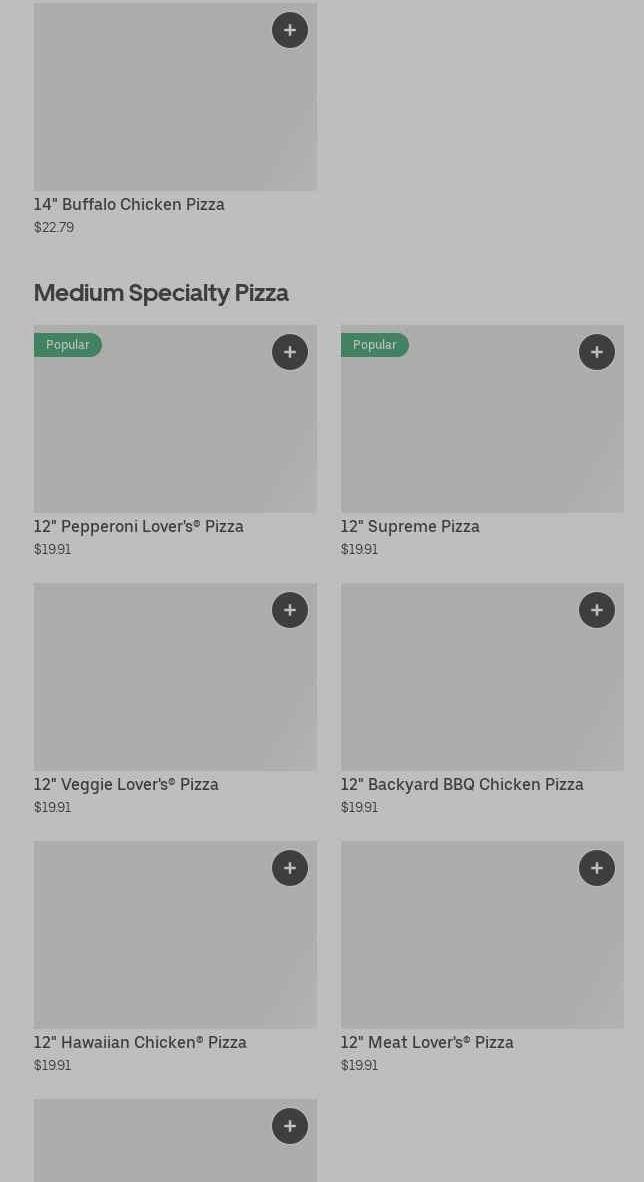This screenshot has width=644, height=1182.
Task: Click 14" Buffalo Chicken Pizza title
Action: click(x=129, y=205)
